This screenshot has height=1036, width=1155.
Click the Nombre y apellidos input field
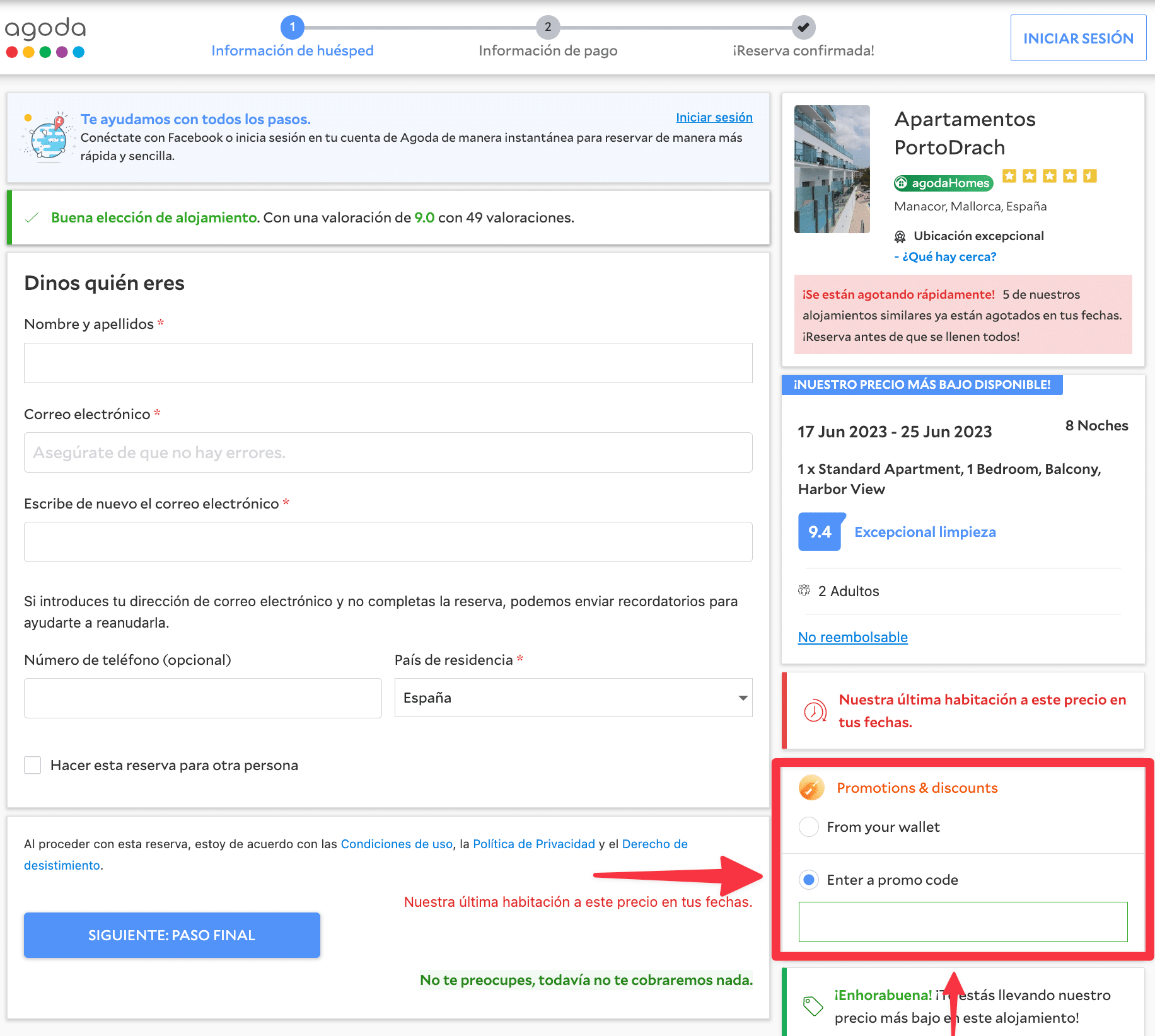pos(388,364)
